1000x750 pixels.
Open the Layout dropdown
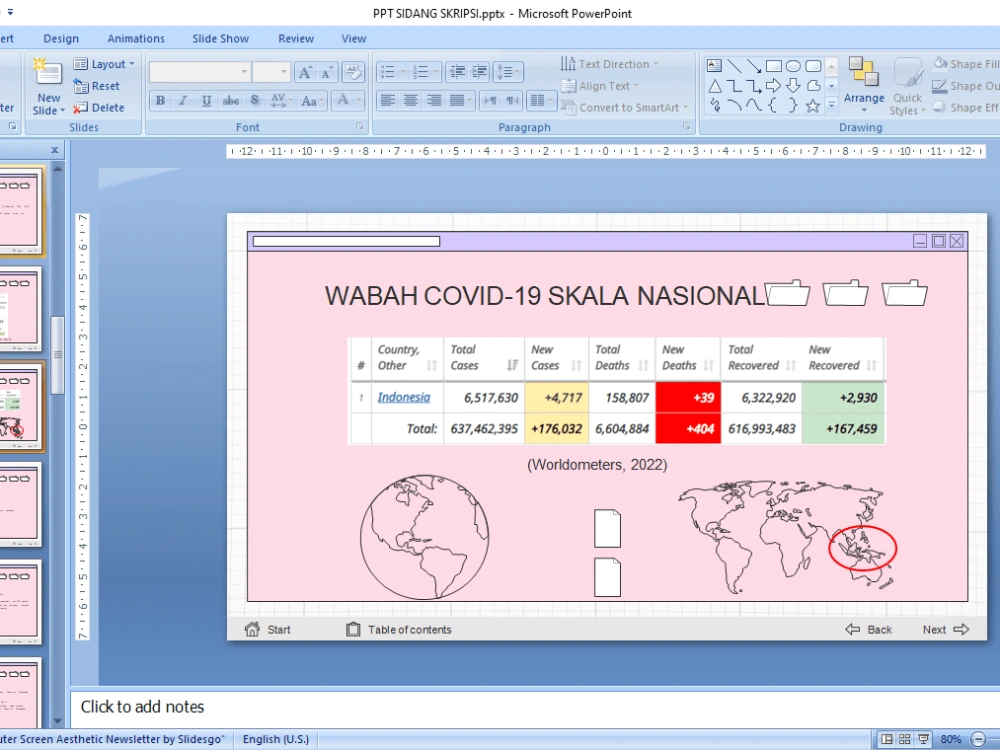tap(104, 64)
